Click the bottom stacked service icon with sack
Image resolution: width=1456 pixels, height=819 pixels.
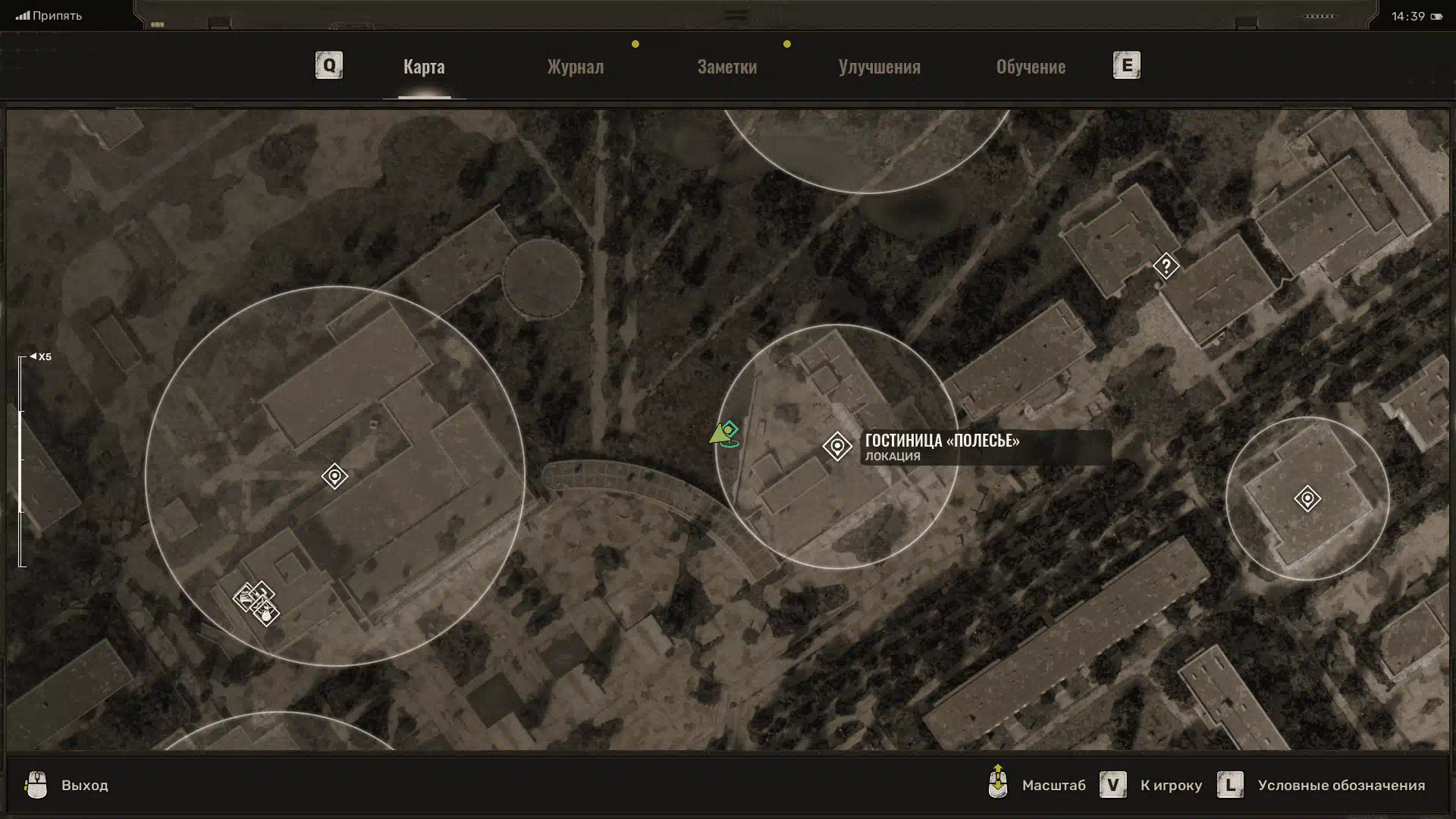(x=267, y=613)
